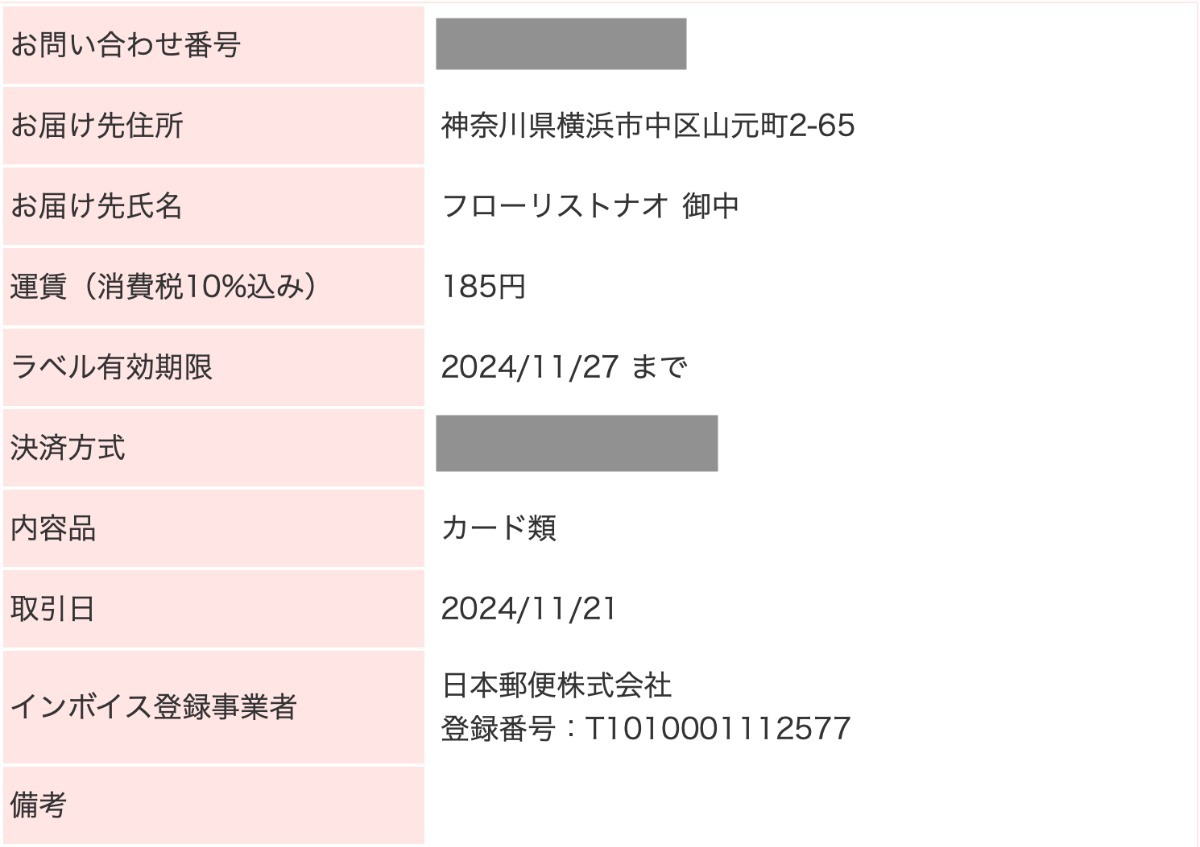Screen dimensions: 1200x847
Task: Select transaction date 2024/11/21
Action: click(529, 609)
